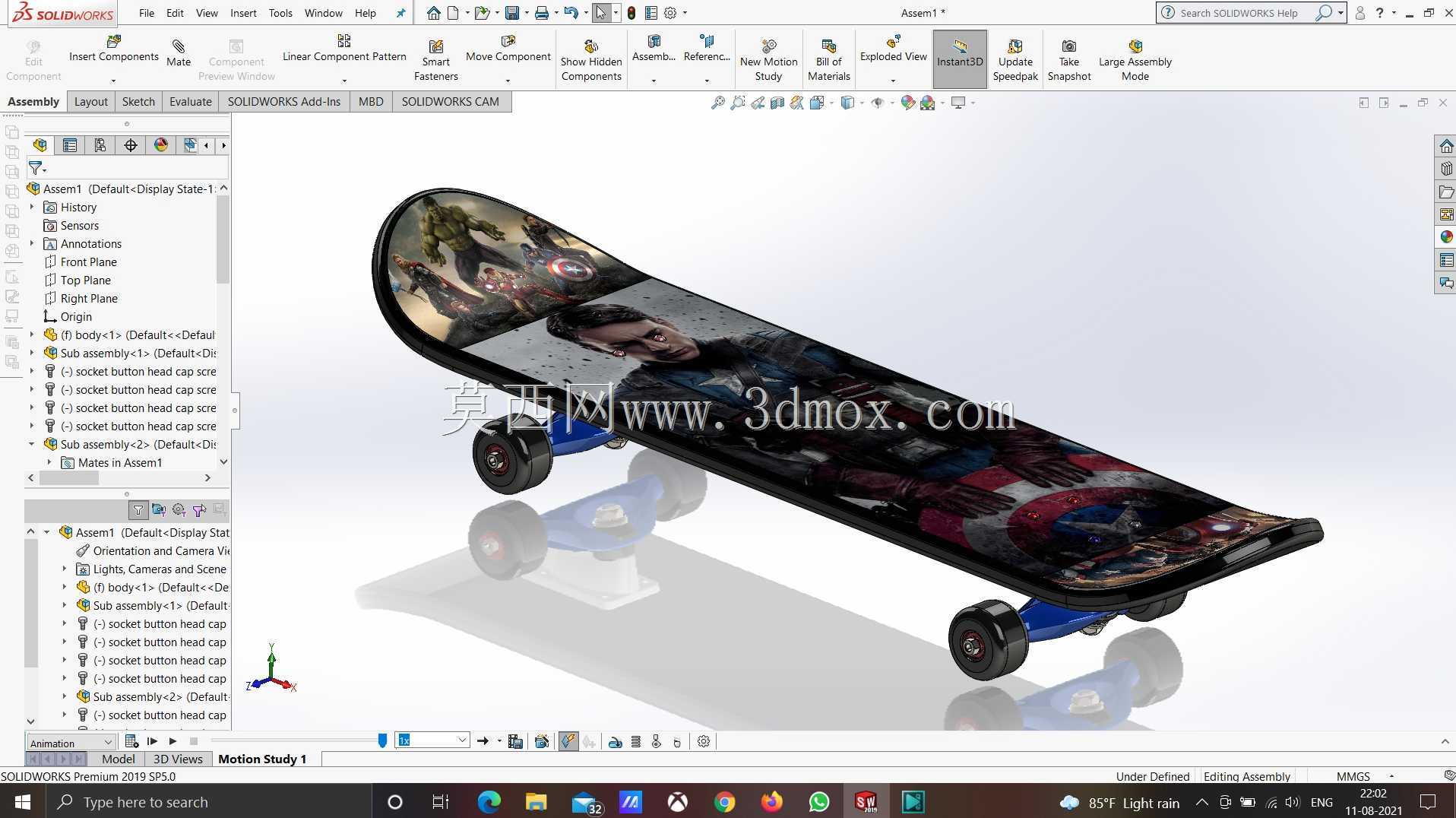This screenshot has height=818, width=1456.
Task: Open the ConfigurationManager tab
Action: point(100,145)
